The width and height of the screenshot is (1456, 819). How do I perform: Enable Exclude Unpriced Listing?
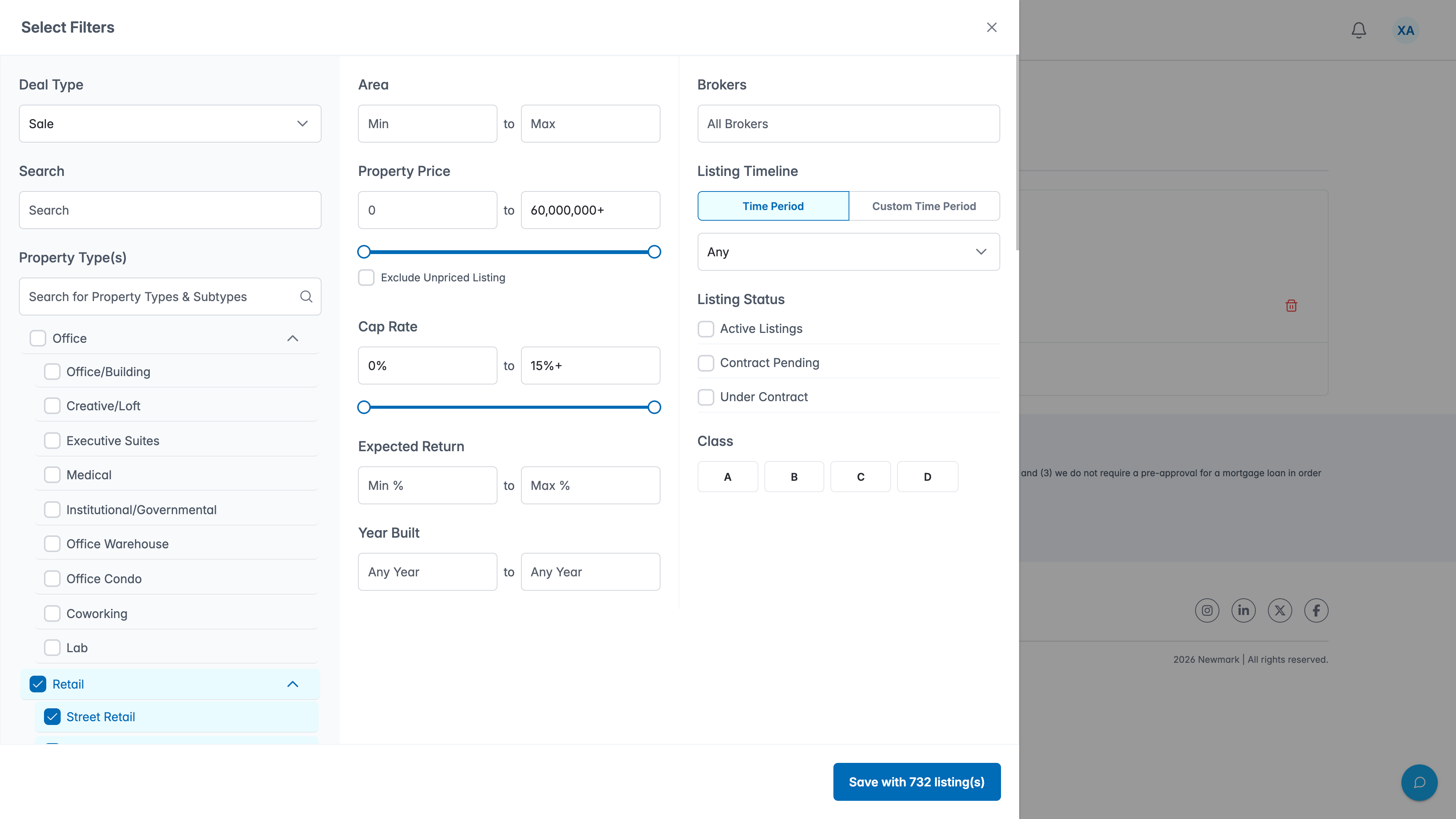(366, 278)
